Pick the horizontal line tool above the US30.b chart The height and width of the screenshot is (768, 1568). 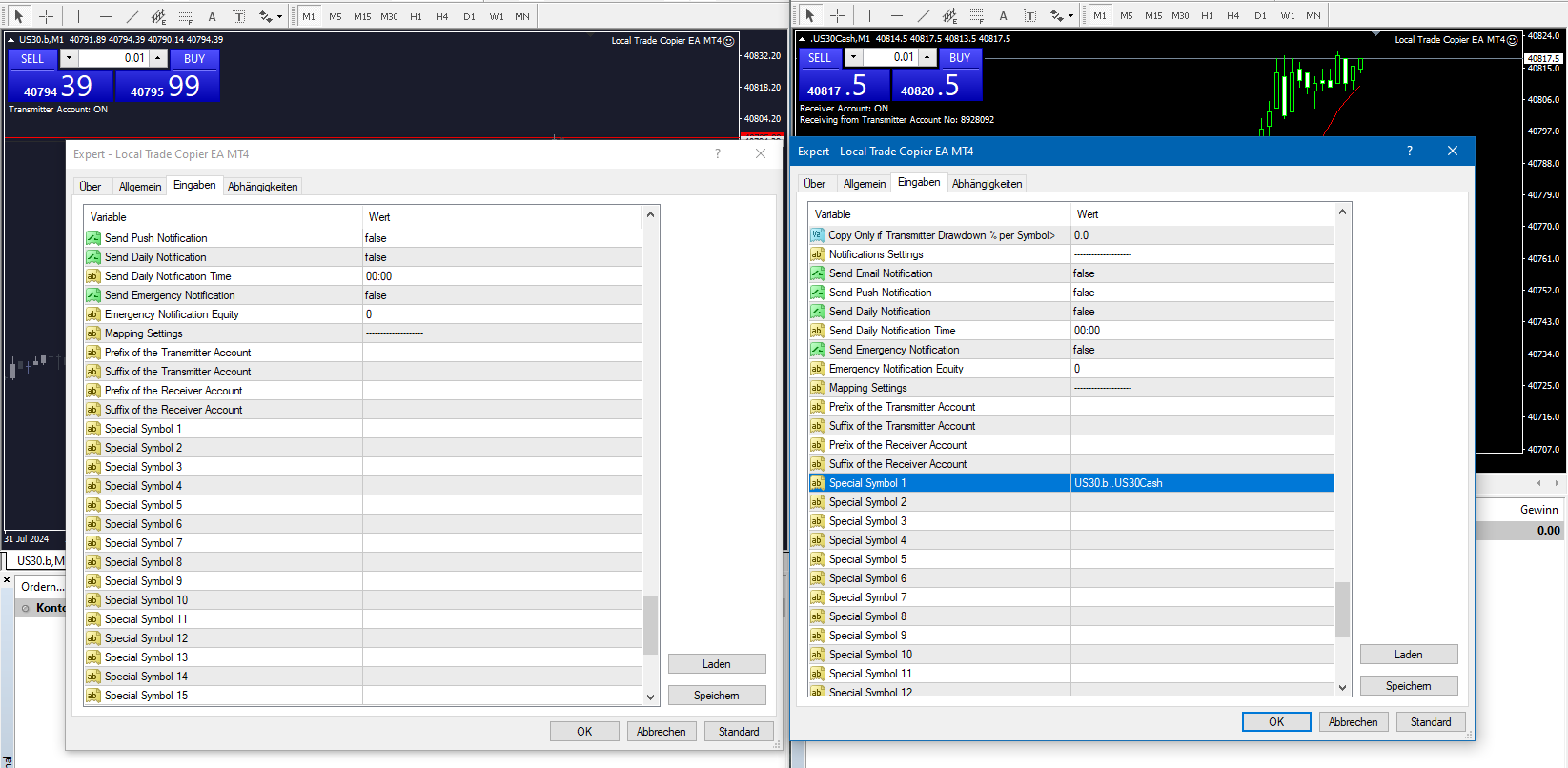coord(105,16)
